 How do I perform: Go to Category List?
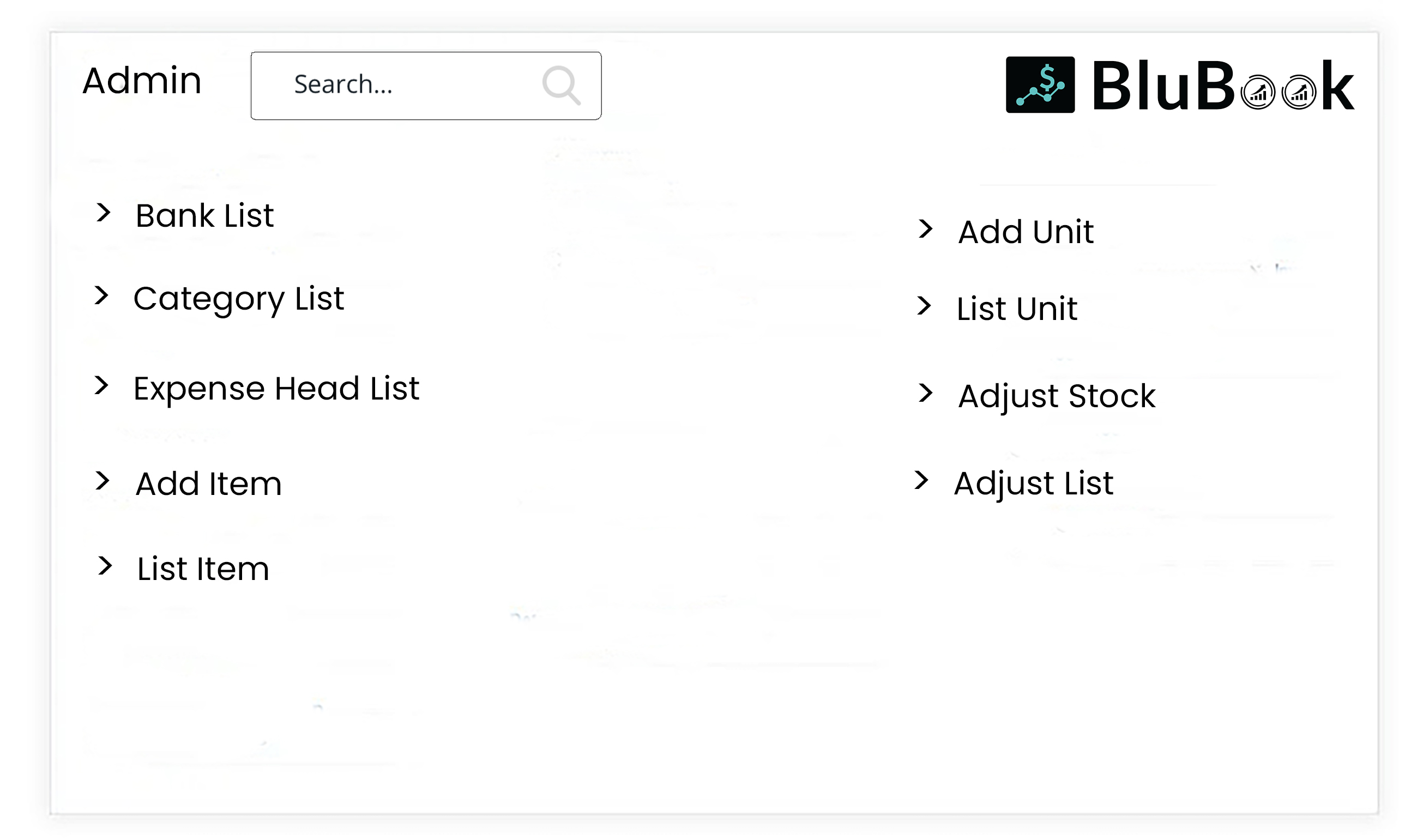coord(238,299)
